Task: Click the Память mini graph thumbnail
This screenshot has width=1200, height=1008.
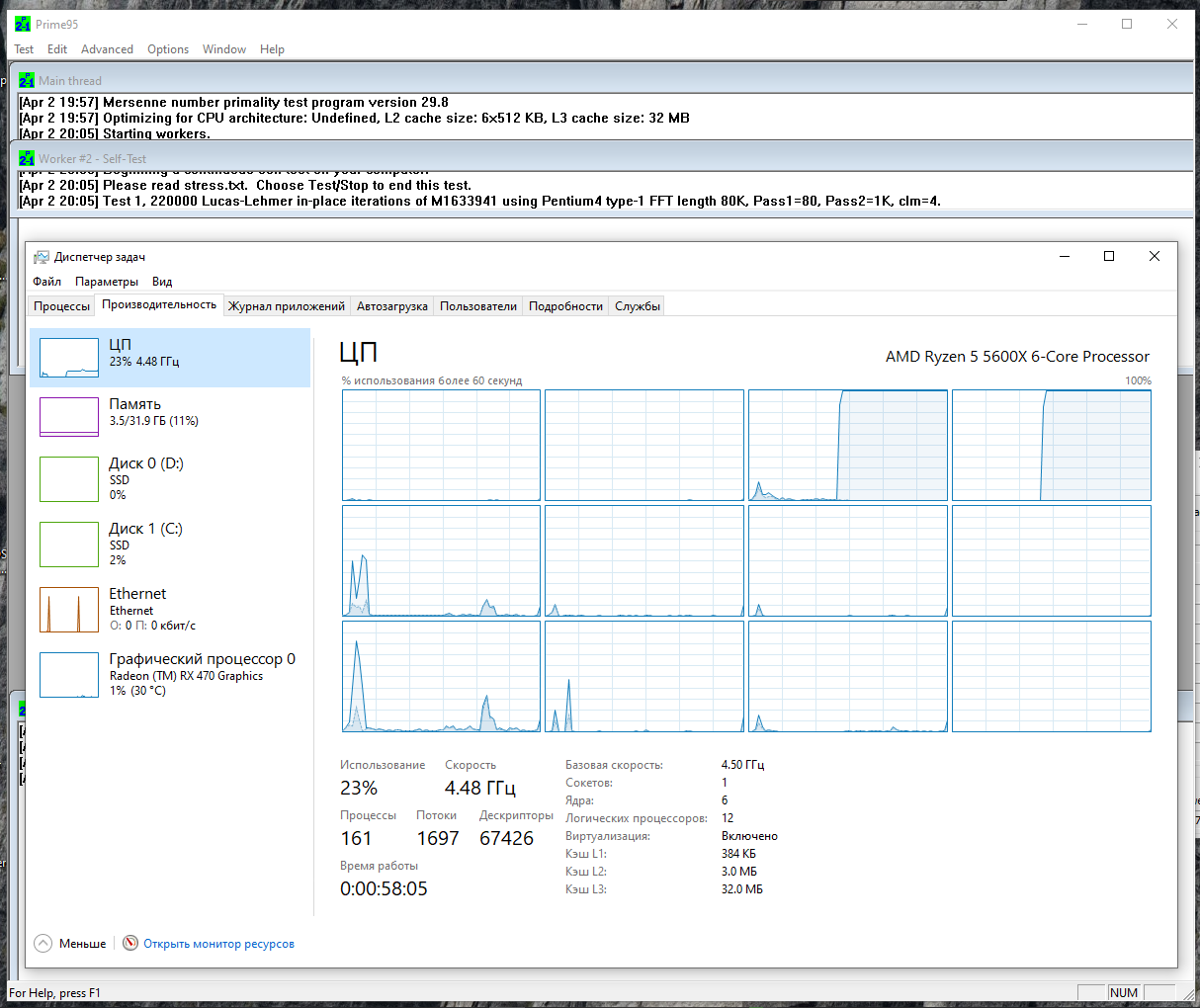Action: click(69, 417)
